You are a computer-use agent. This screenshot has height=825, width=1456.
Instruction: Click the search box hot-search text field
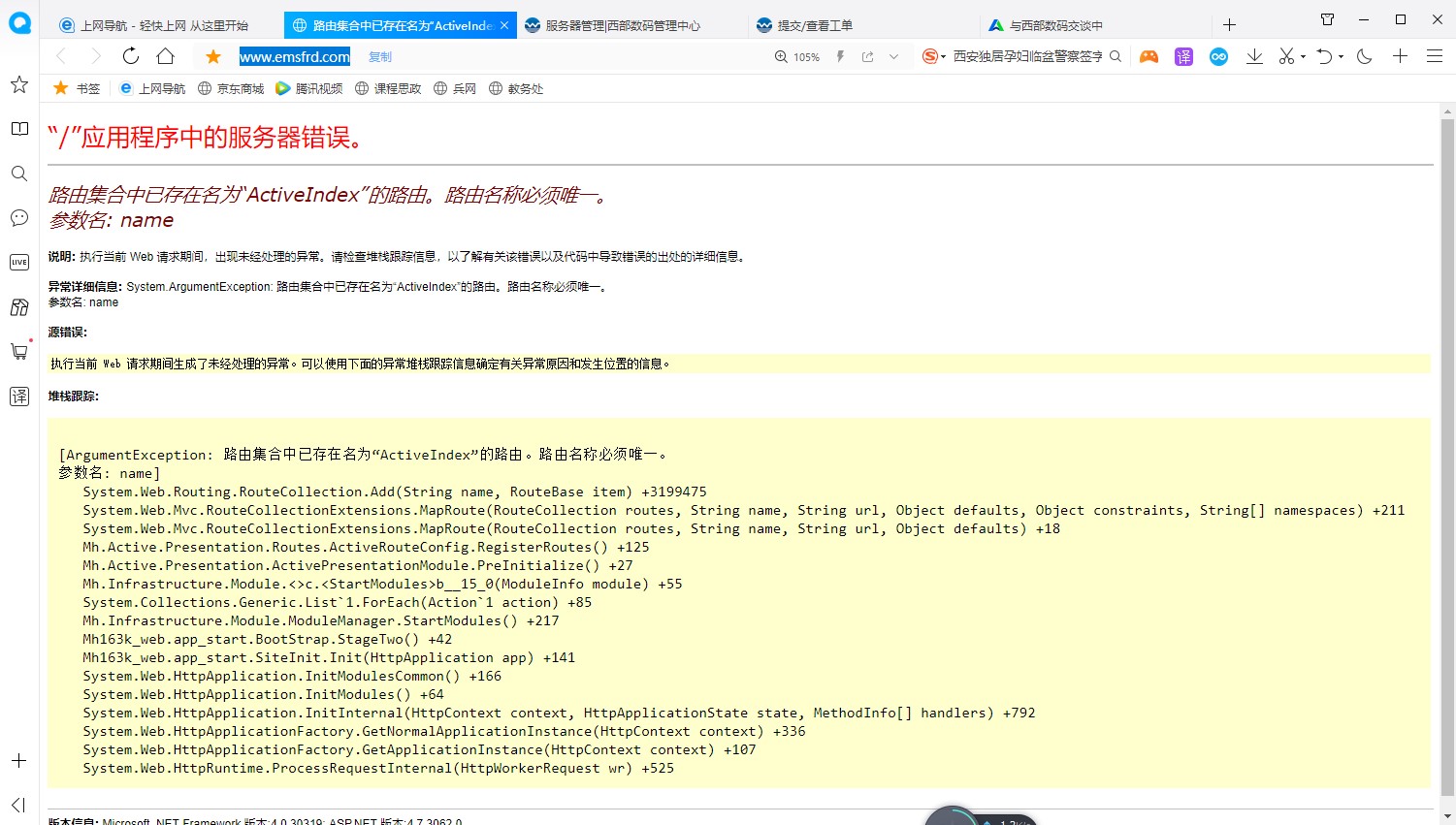[x=1027, y=57]
